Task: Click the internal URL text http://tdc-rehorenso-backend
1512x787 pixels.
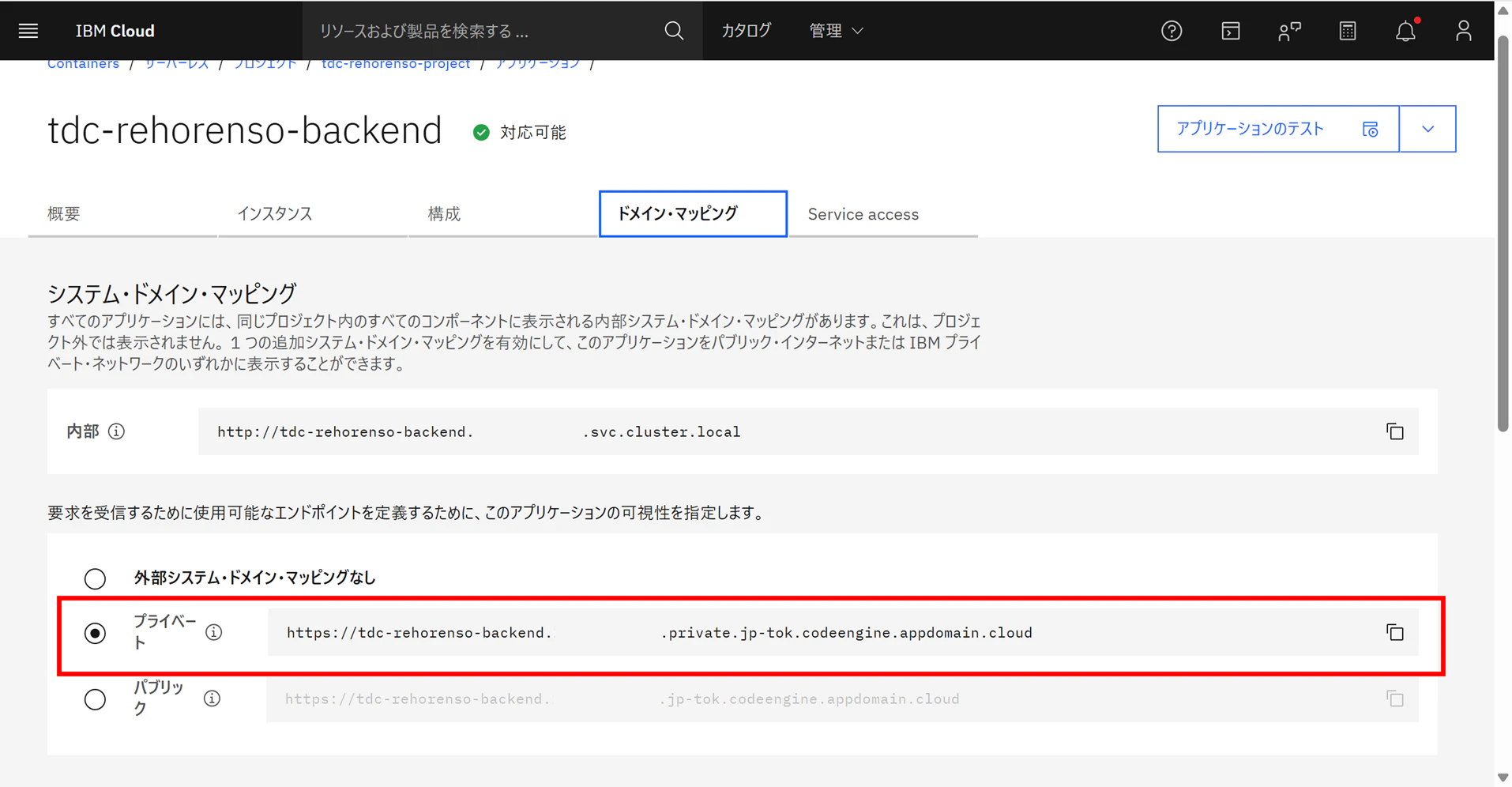Action: (345, 431)
